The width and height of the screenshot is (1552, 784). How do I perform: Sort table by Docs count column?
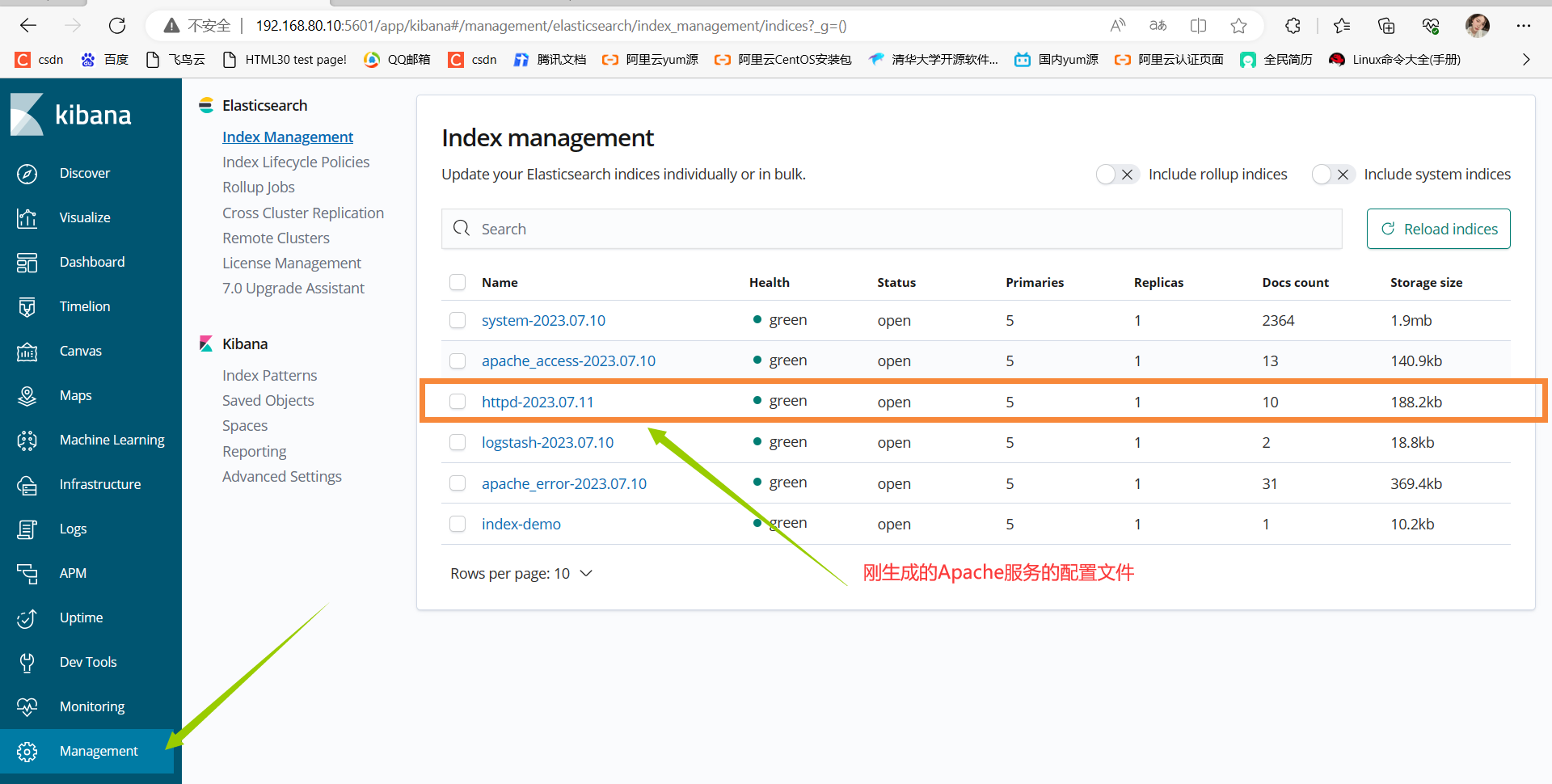pyautogui.click(x=1295, y=282)
